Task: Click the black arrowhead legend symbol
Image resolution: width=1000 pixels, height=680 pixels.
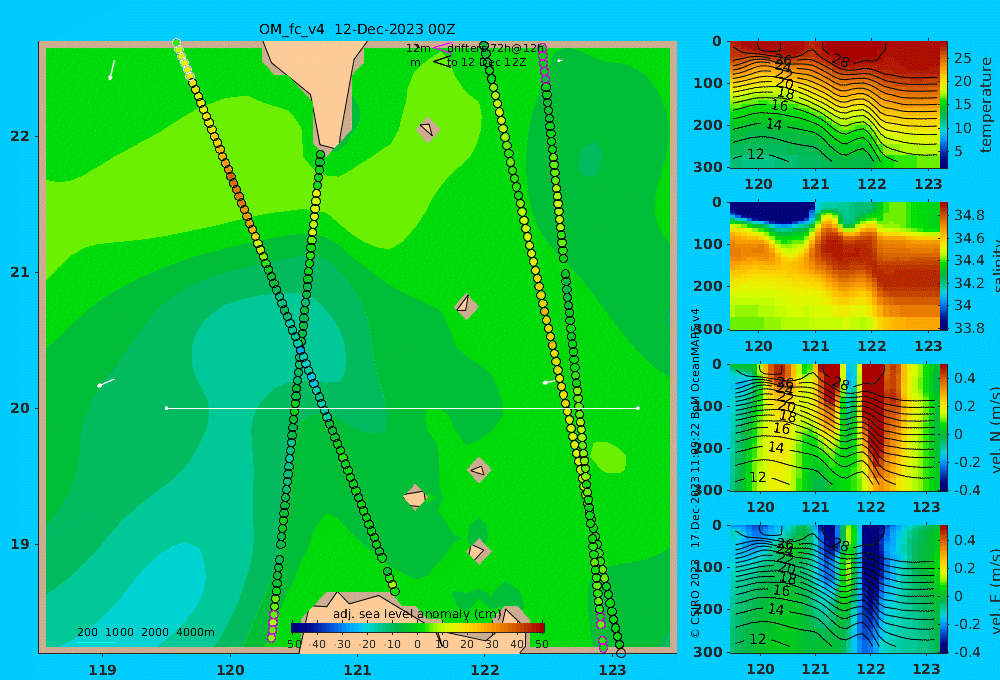Action: pyautogui.click(x=441, y=62)
